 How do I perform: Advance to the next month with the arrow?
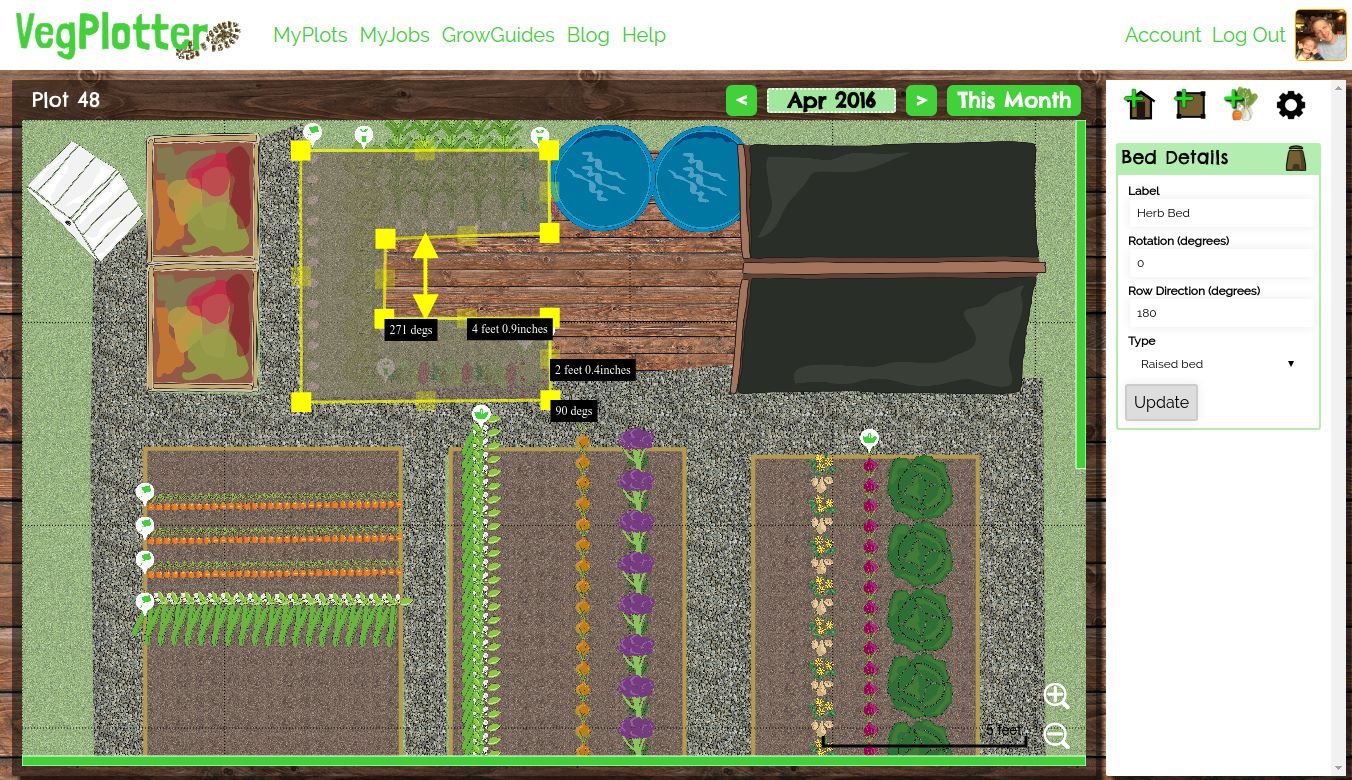point(921,100)
